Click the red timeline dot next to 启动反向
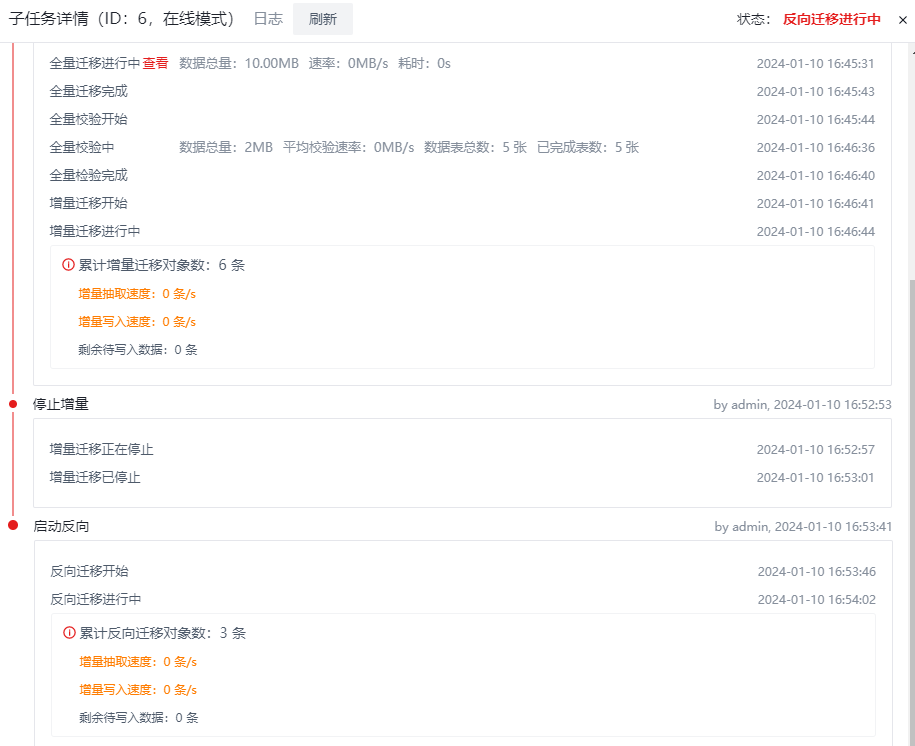 click(11, 524)
